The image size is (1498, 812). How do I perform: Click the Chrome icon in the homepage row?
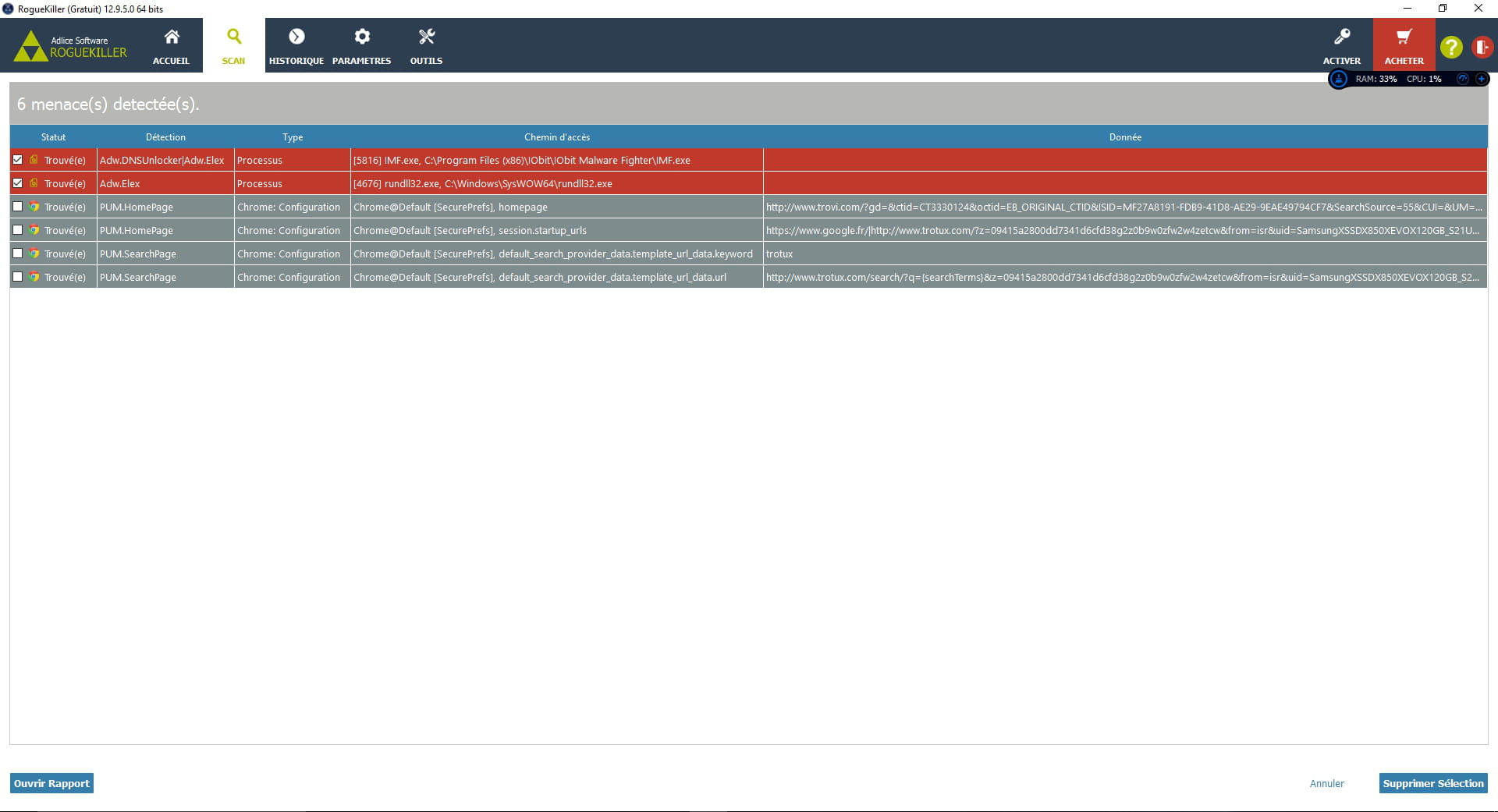34,207
